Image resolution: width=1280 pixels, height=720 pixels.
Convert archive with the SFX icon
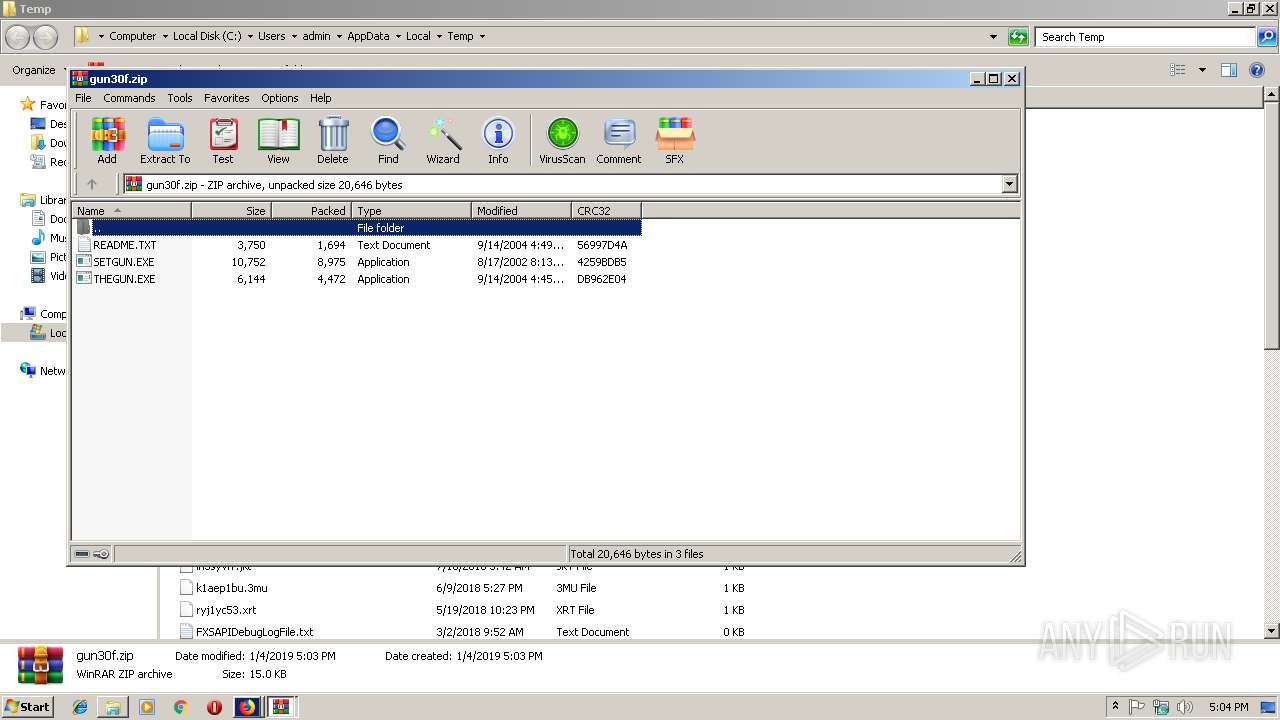(x=675, y=140)
